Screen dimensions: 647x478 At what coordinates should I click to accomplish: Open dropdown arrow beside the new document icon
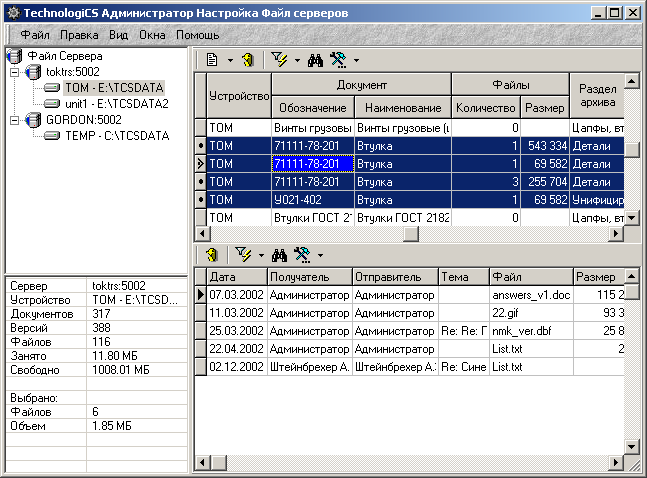click(x=230, y=61)
